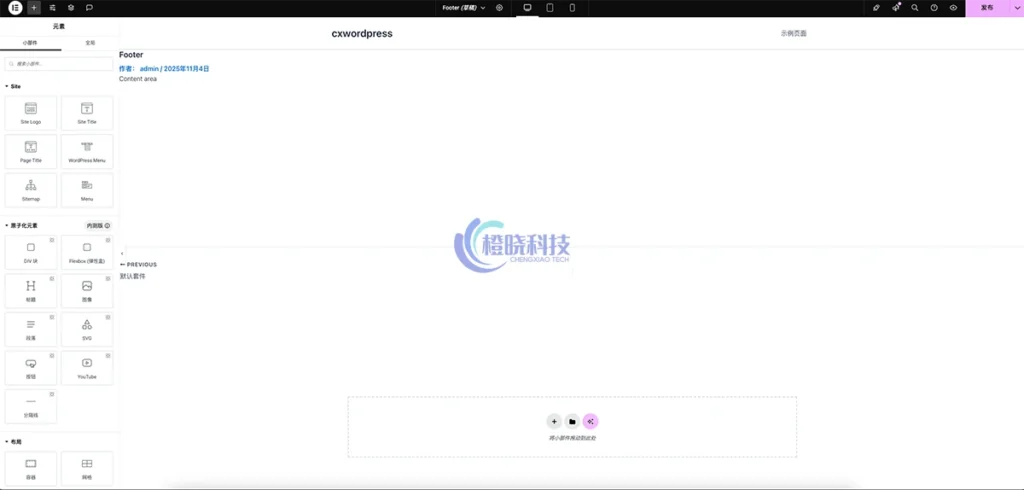The height and width of the screenshot is (490, 1024).
Task: Expand publish options arrow next to 发布
Action: (x=1015, y=8)
